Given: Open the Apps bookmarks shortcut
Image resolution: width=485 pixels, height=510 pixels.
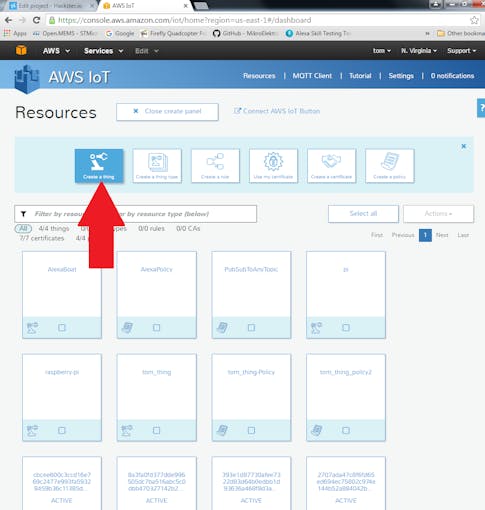Looking at the screenshot, I should (15, 33).
